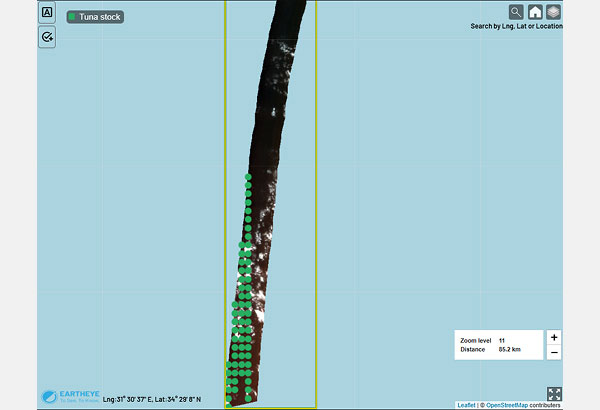
Task: Zoom out with the minus button
Action: (554, 352)
